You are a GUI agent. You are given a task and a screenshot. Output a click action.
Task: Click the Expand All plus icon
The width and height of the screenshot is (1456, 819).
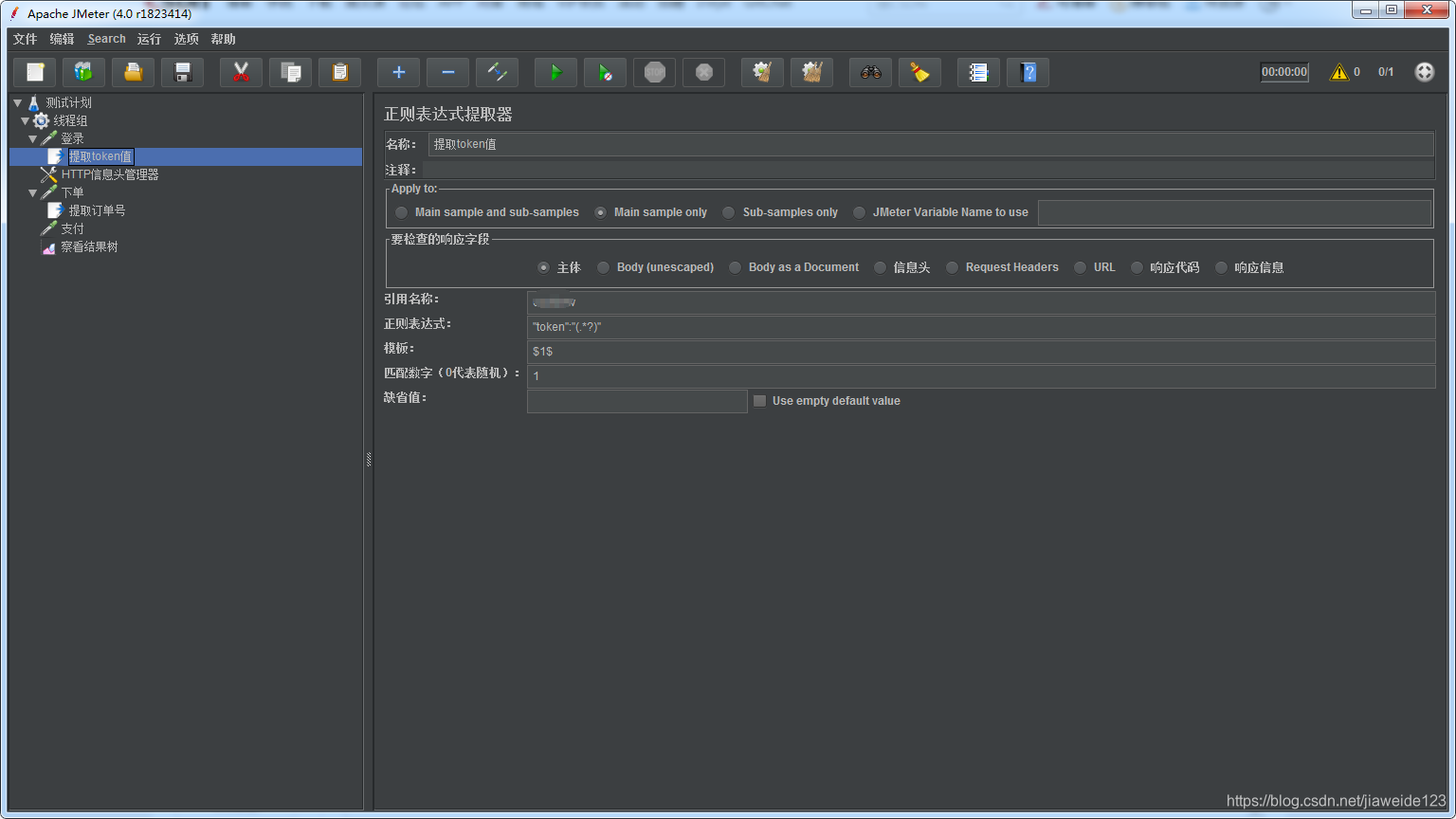click(x=399, y=72)
